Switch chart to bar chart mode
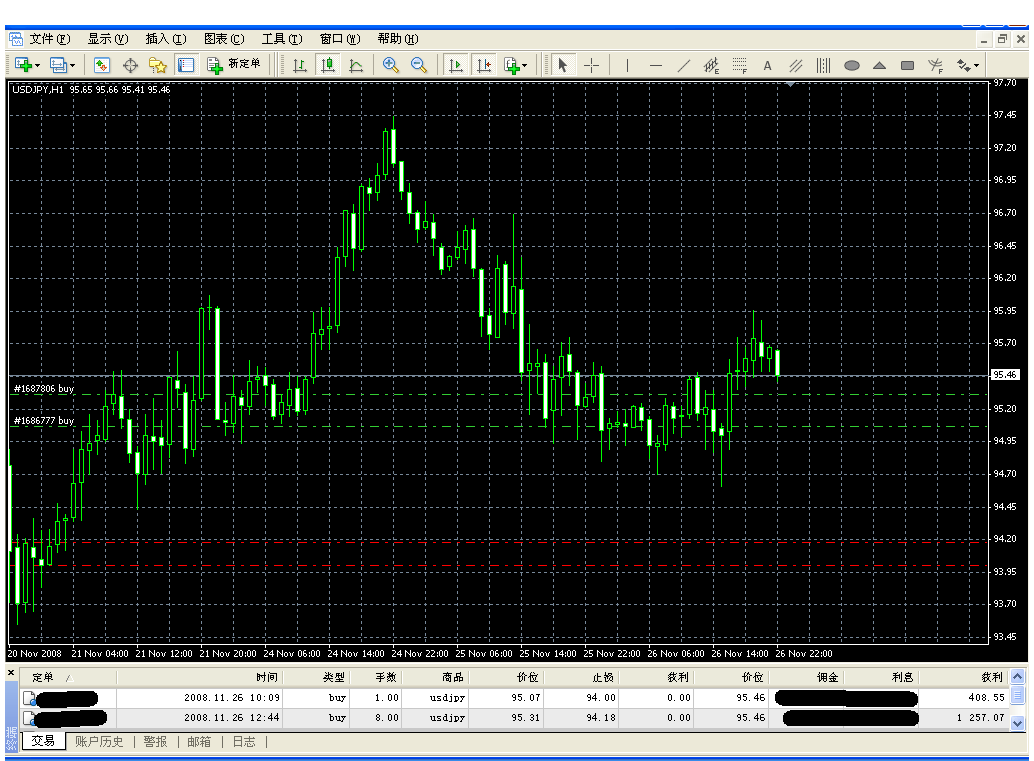Screen dimensions: 1034x761 [299, 65]
